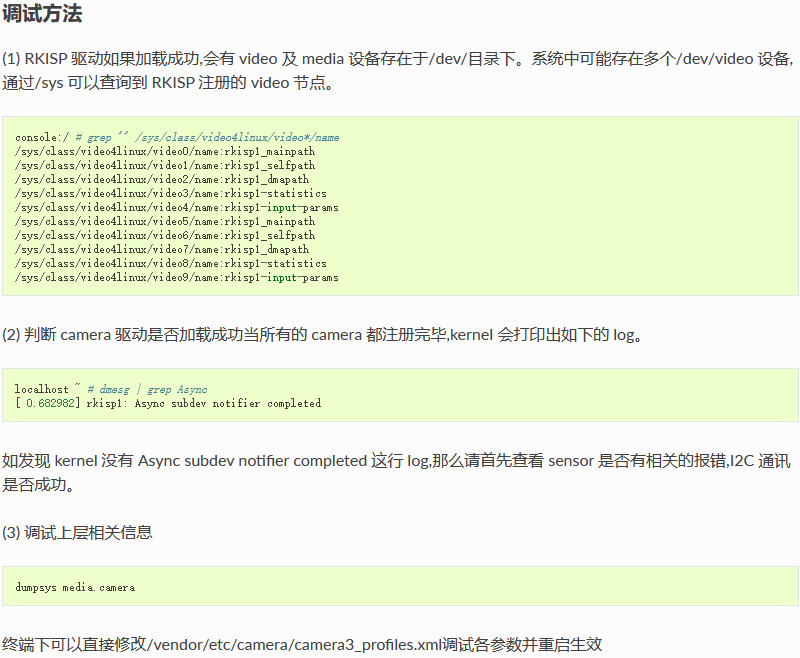This screenshot has width=800, height=658.
Task: Click the video9 rkisp1-input-params line
Action: 177,277
